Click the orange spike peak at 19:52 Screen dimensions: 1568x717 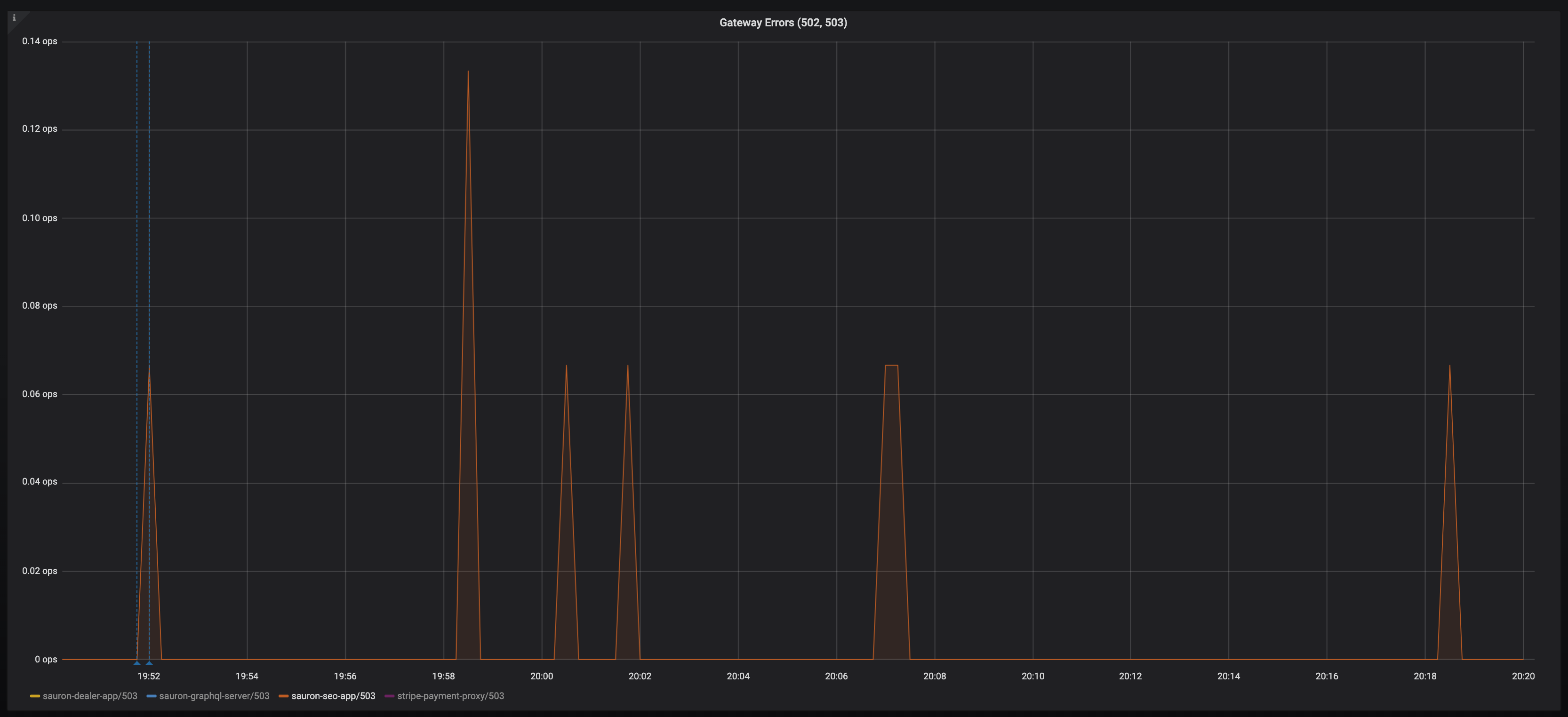pos(149,367)
